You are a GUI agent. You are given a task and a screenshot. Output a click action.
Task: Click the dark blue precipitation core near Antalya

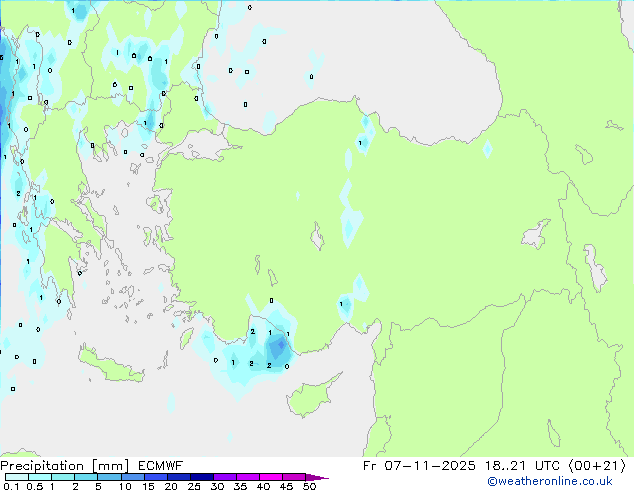[279, 347]
